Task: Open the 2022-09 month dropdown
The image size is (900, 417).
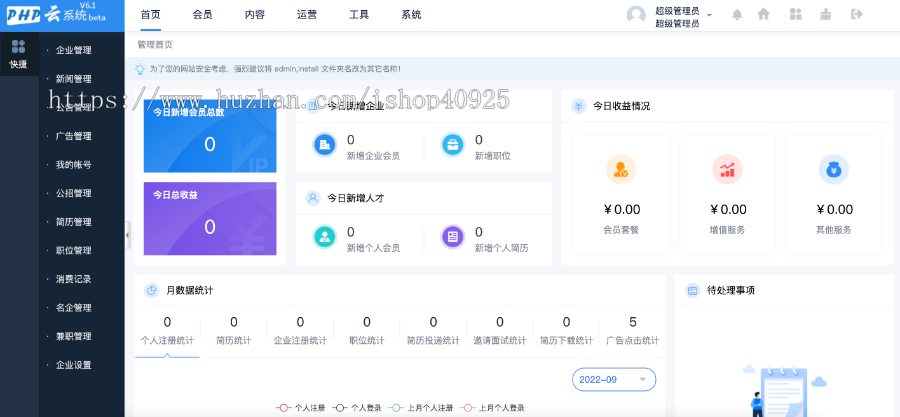Action: pyautogui.click(x=614, y=380)
